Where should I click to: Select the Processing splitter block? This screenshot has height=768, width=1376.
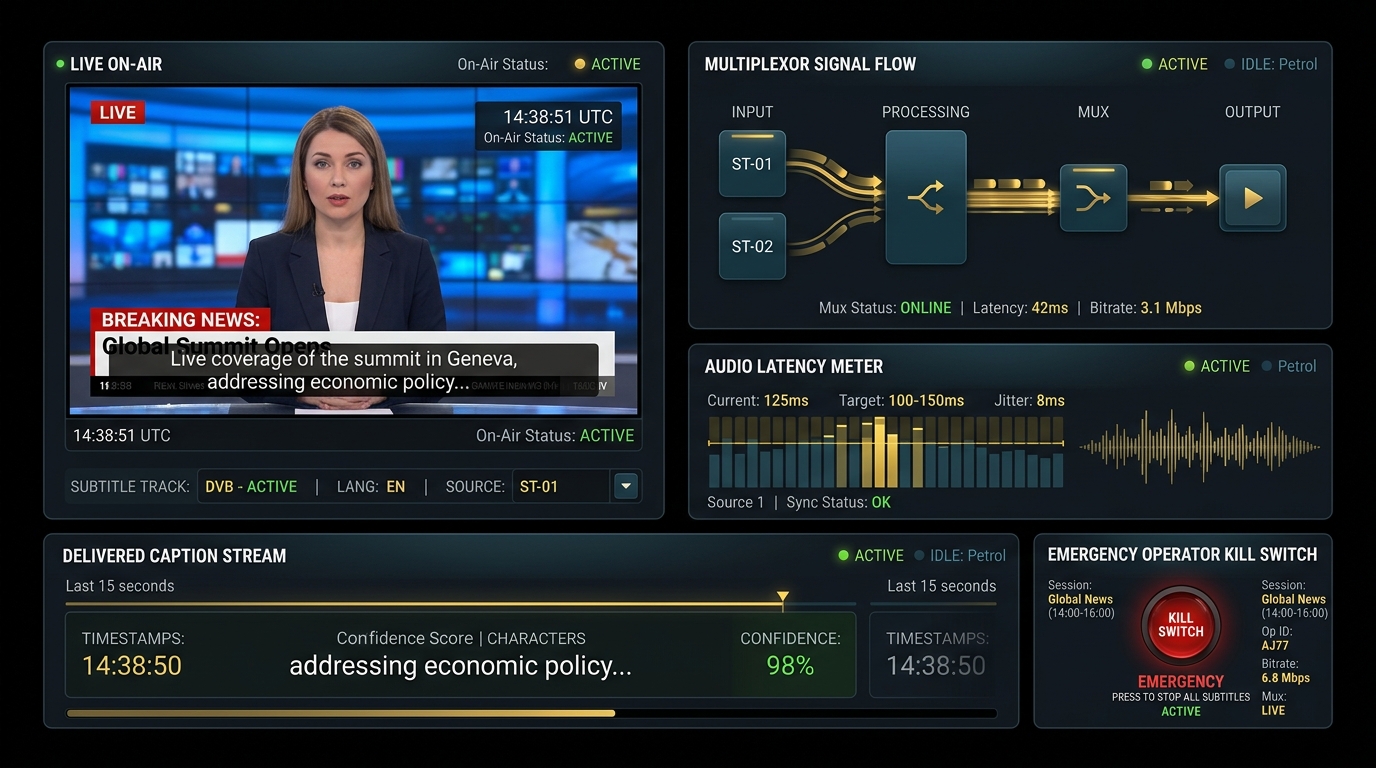click(x=926, y=197)
